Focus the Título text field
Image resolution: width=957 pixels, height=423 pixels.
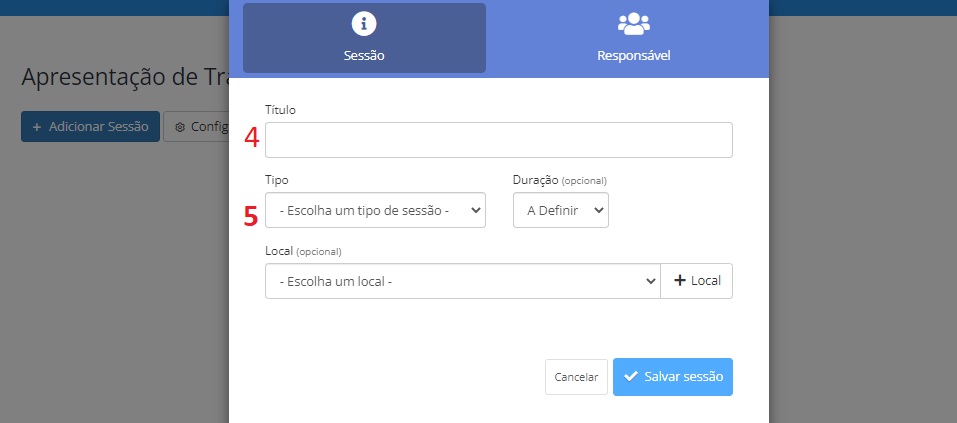click(499, 140)
